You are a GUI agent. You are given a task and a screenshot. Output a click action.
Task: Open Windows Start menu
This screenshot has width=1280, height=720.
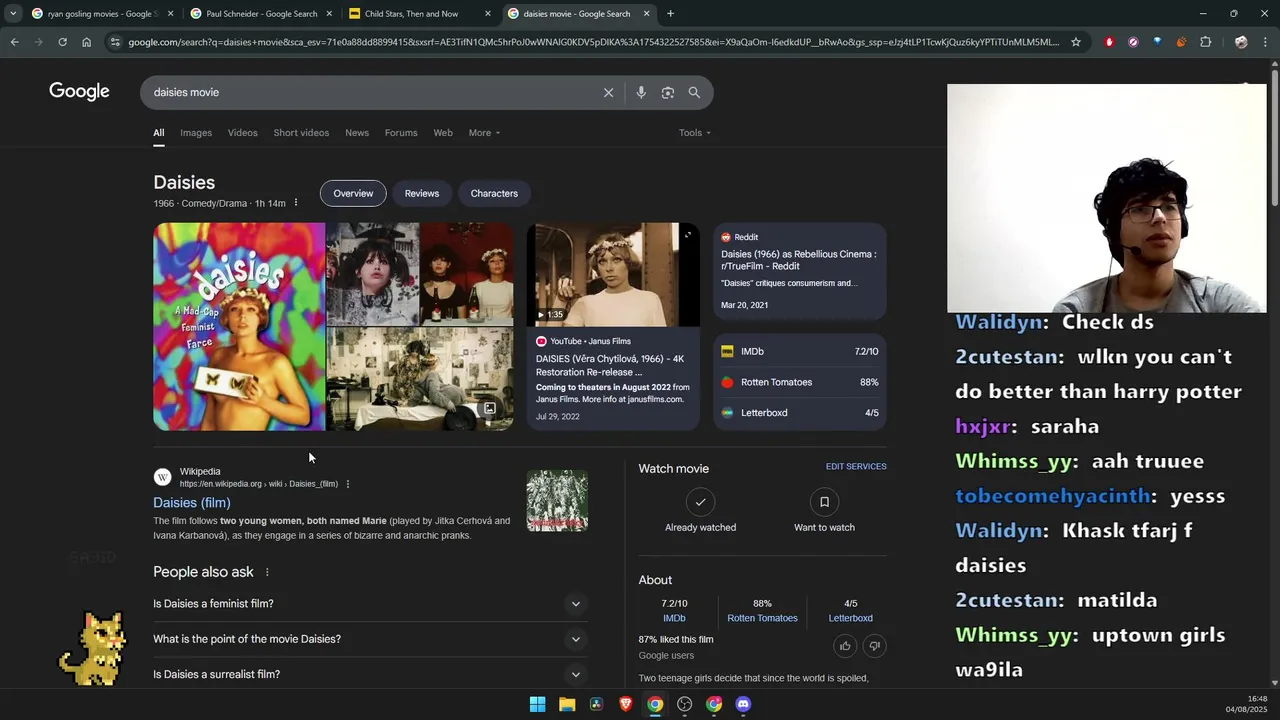pos(537,704)
